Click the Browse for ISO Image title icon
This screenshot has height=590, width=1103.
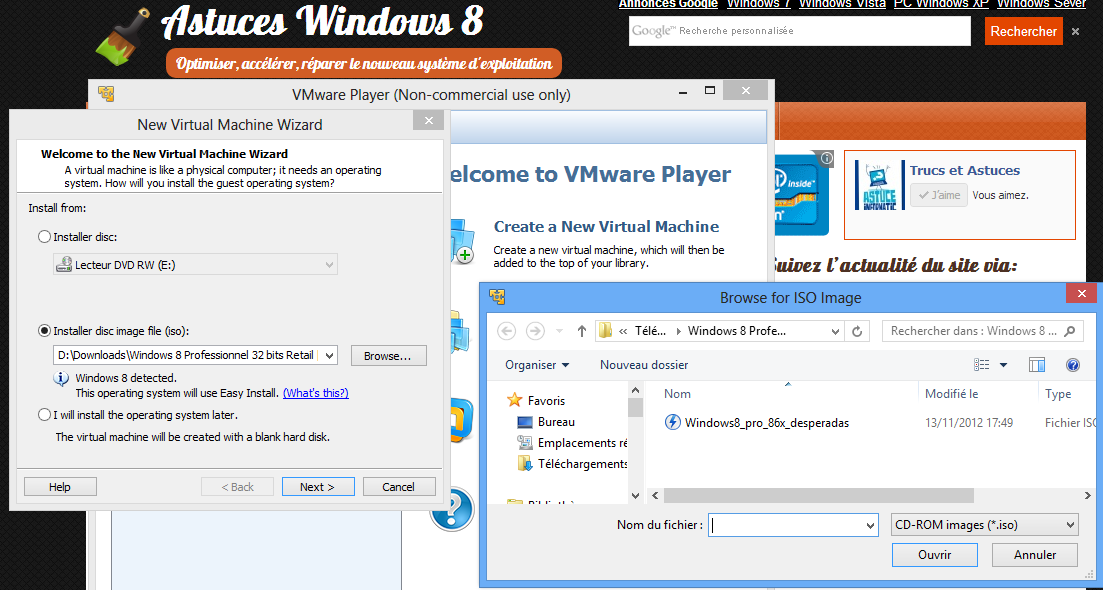coord(497,297)
